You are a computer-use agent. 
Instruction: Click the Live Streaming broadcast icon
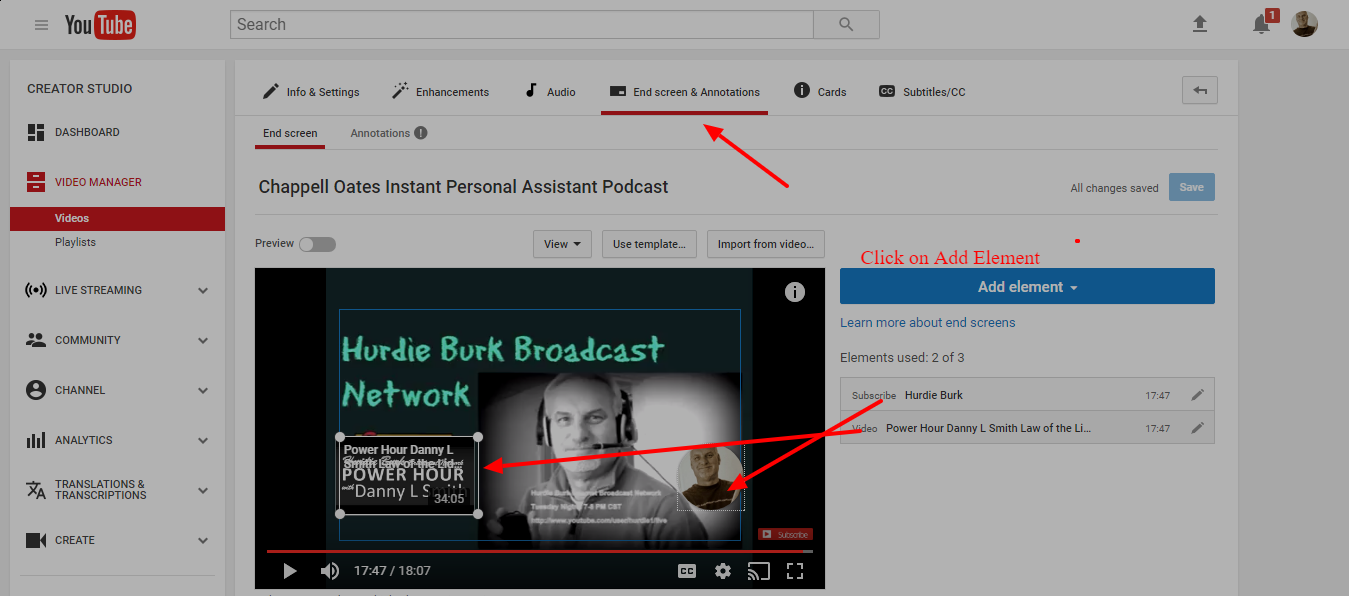coord(36,290)
